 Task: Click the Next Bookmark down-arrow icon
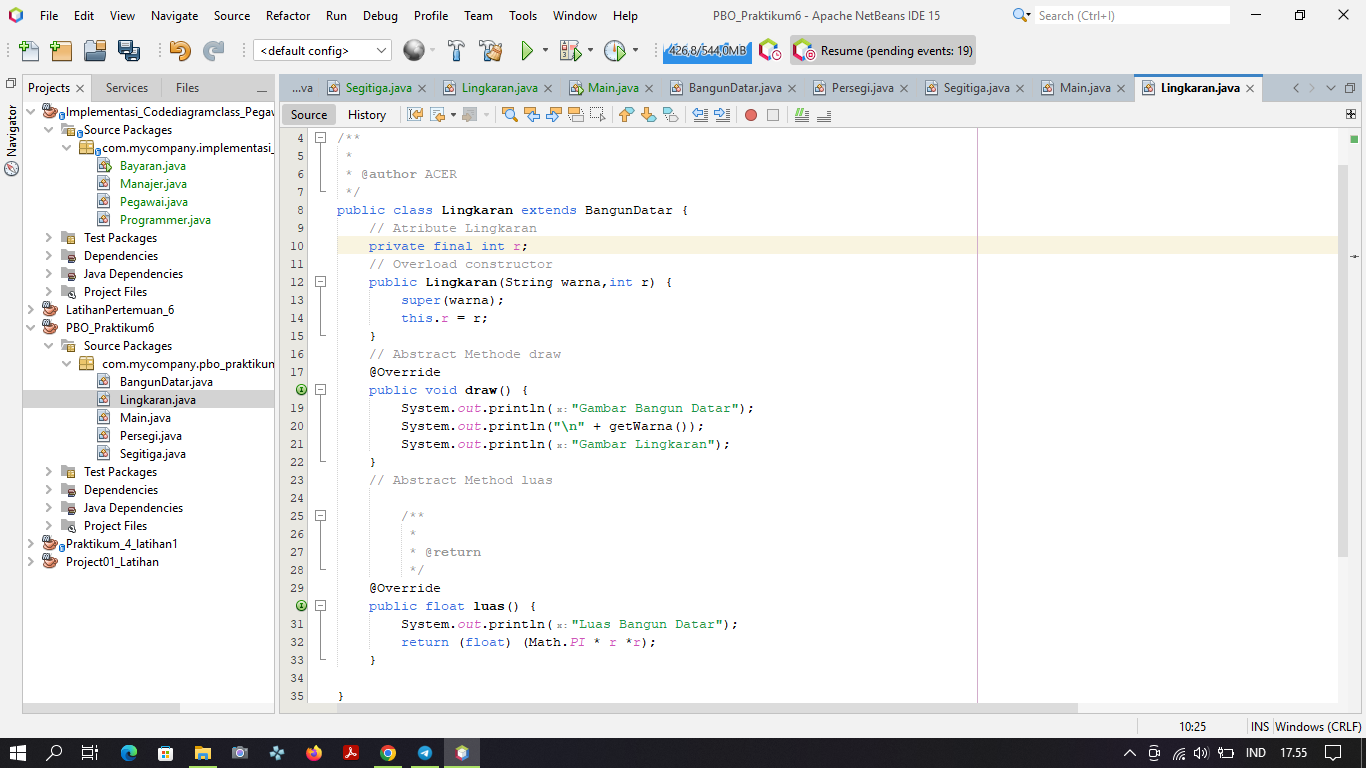tap(648, 115)
